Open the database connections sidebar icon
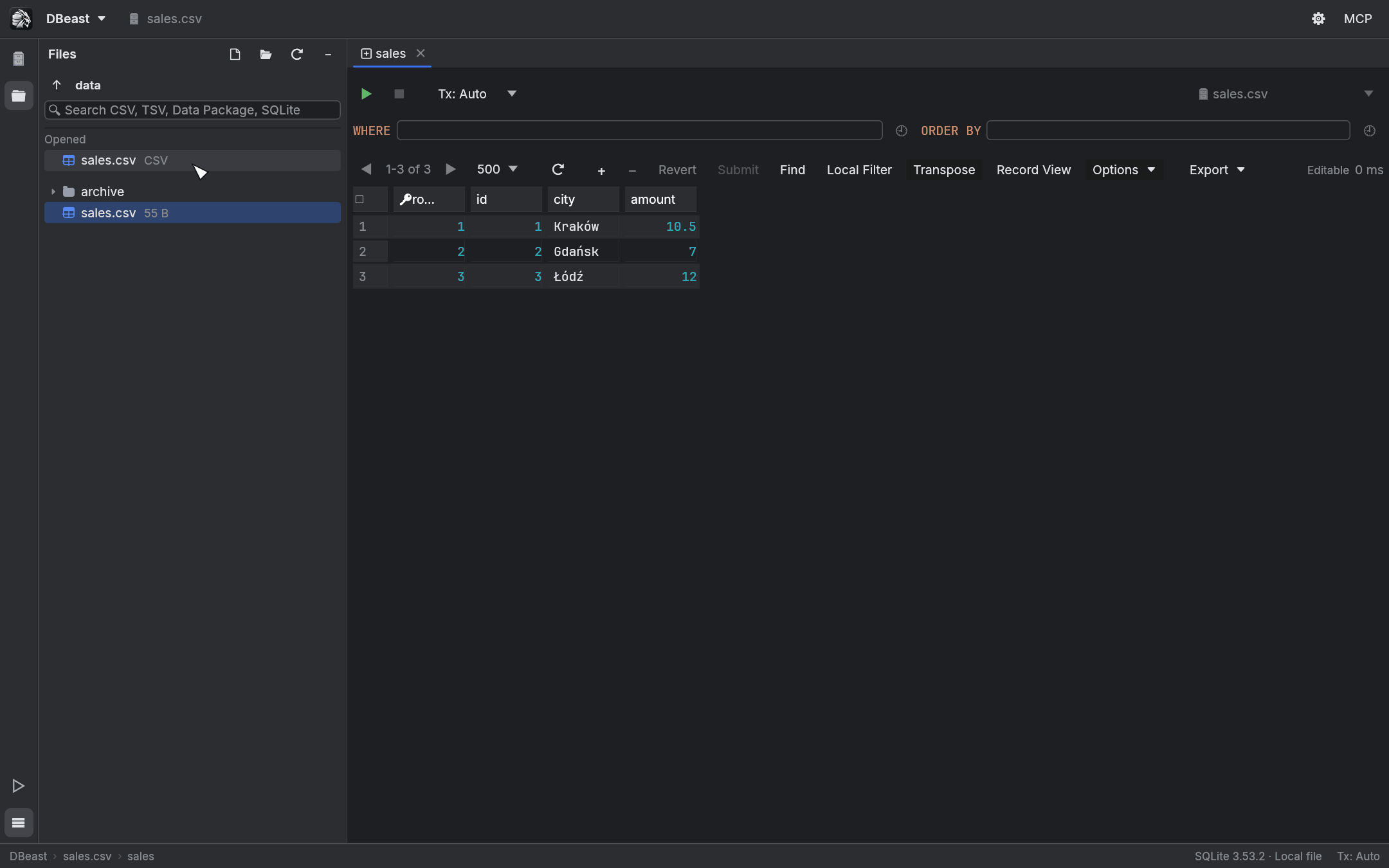1389x868 pixels. [x=19, y=59]
